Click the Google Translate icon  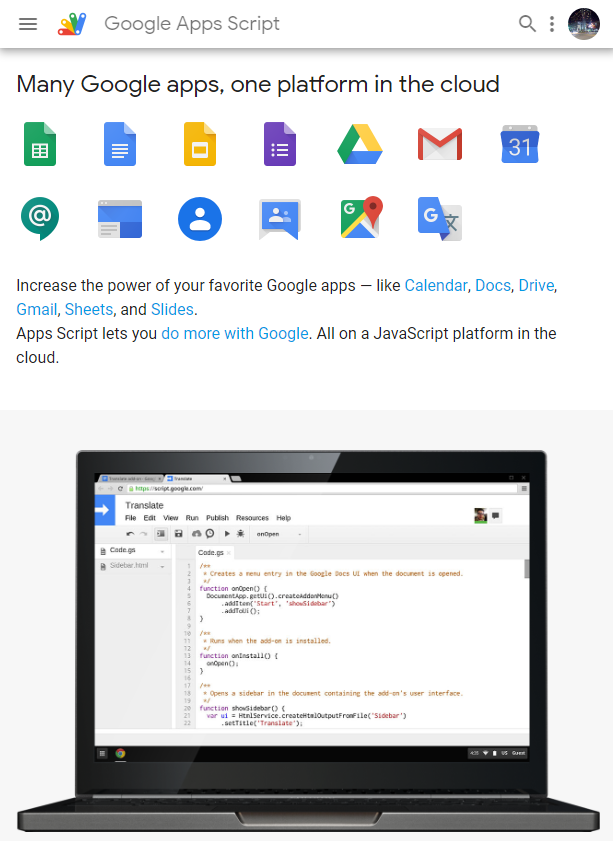pyautogui.click(x=440, y=219)
